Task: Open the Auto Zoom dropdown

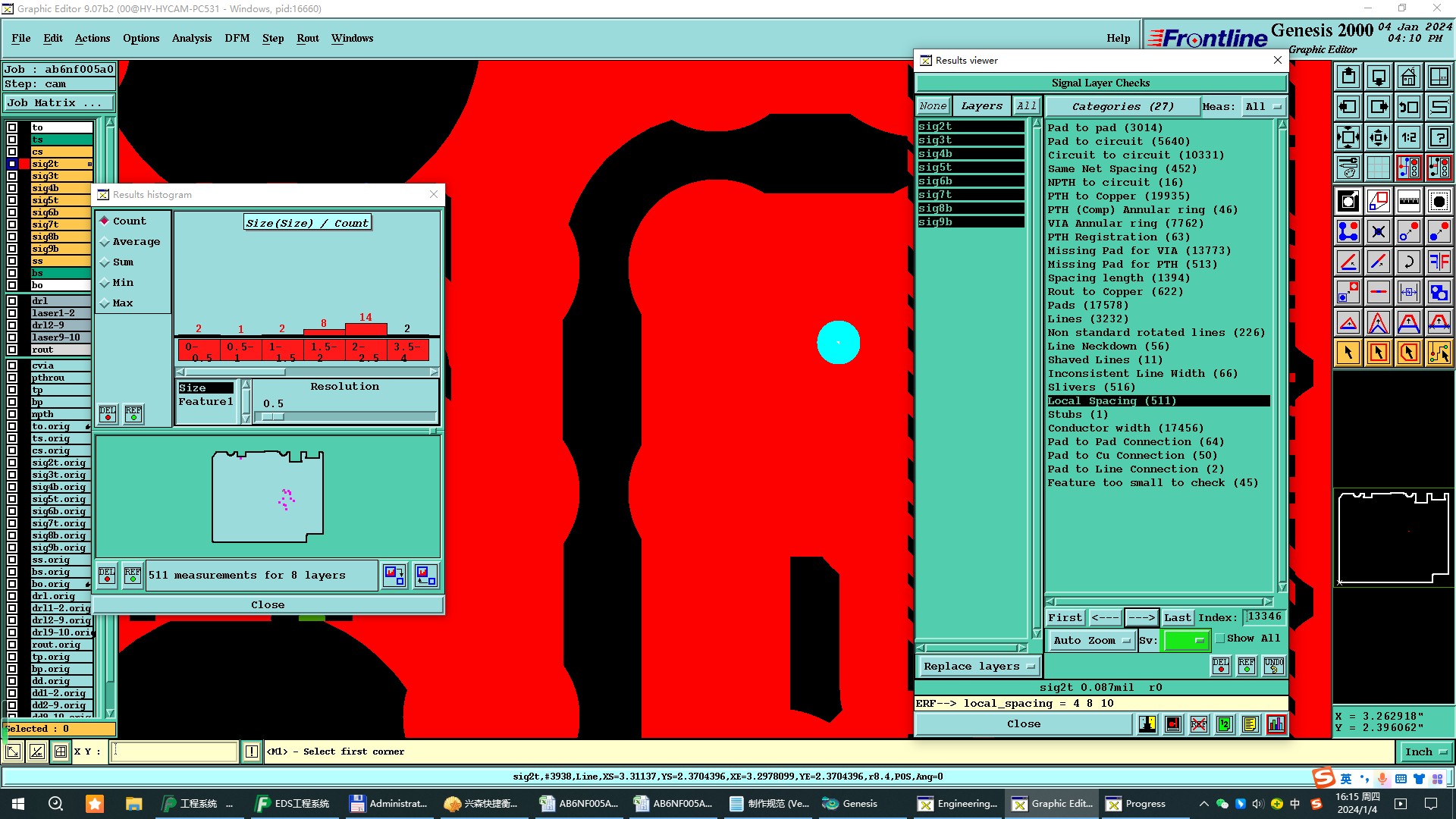Action: coord(1091,641)
